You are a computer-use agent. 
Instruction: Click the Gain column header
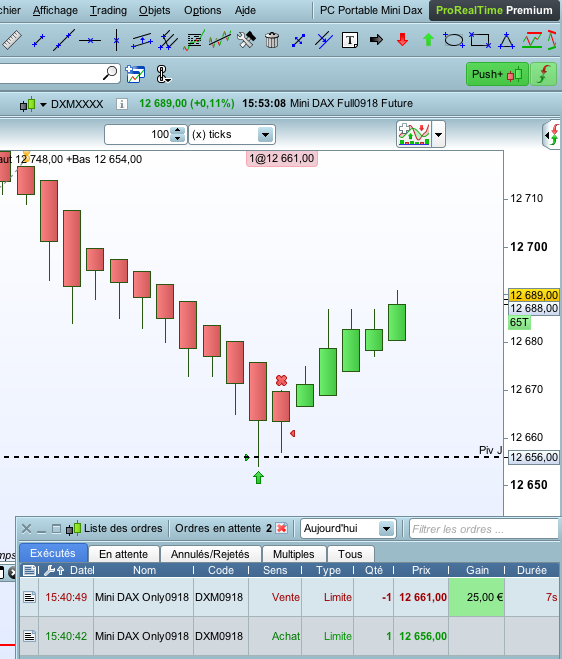[477, 570]
